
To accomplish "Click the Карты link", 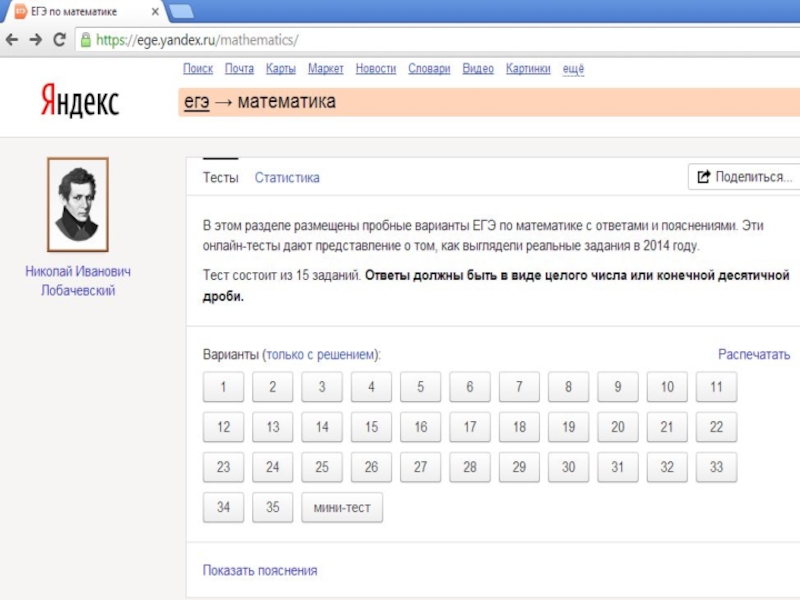I will (x=280, y=69).
